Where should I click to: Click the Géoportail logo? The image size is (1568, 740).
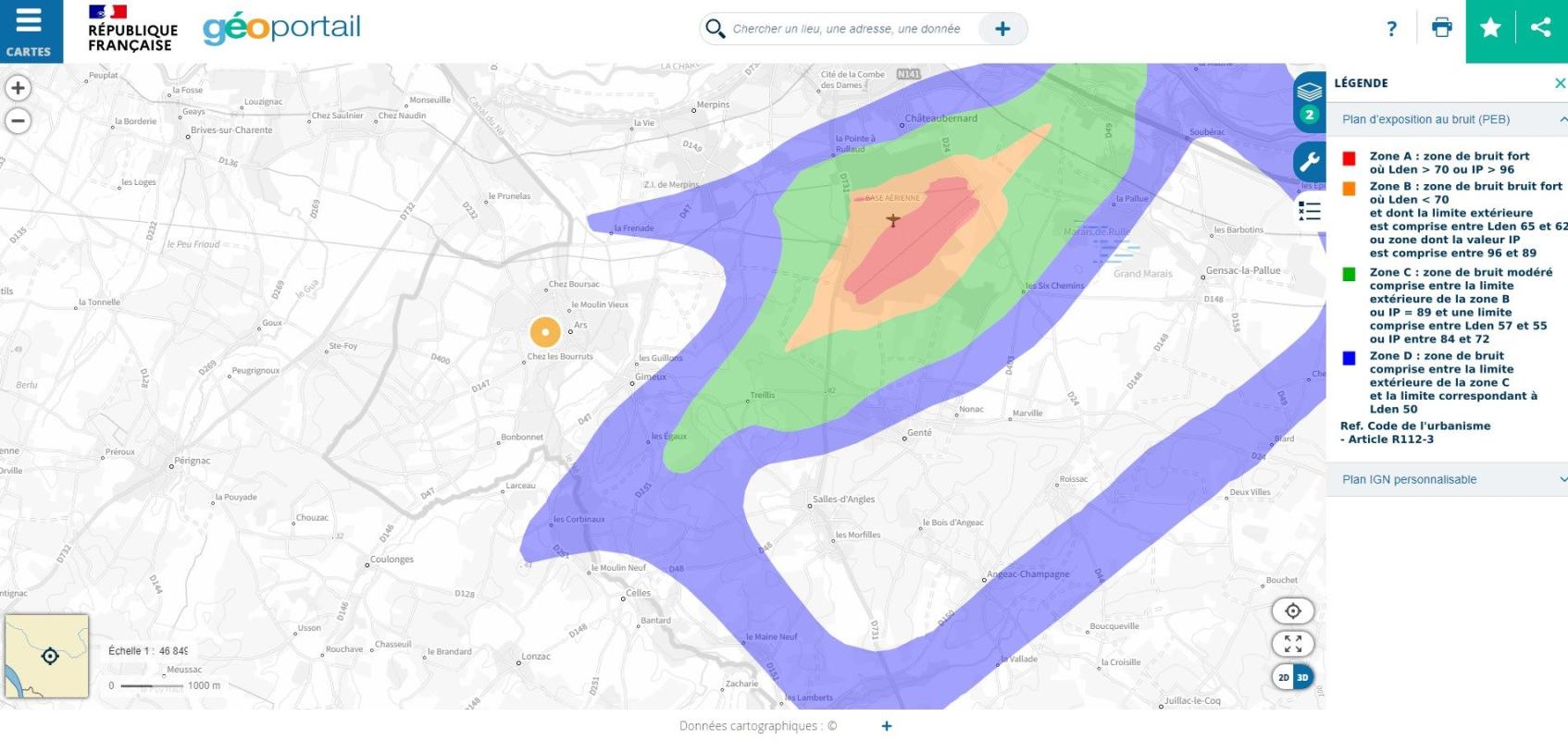click(281, 29)
